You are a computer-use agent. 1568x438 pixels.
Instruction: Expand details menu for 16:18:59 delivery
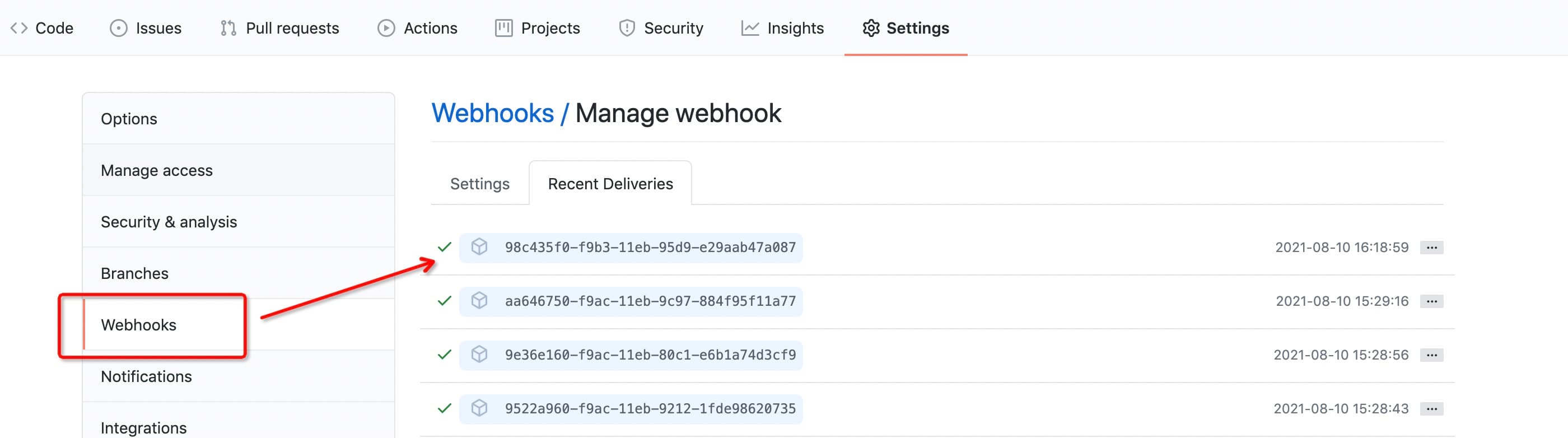1432,248
